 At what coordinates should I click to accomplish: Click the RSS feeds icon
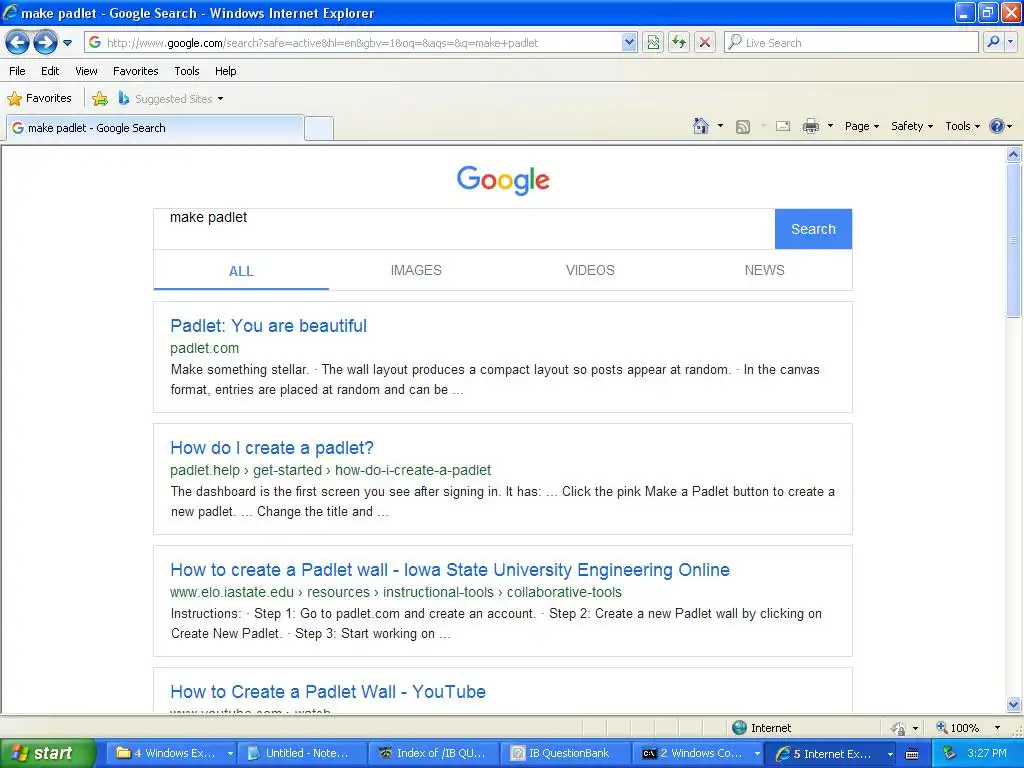tap(743, 127)
